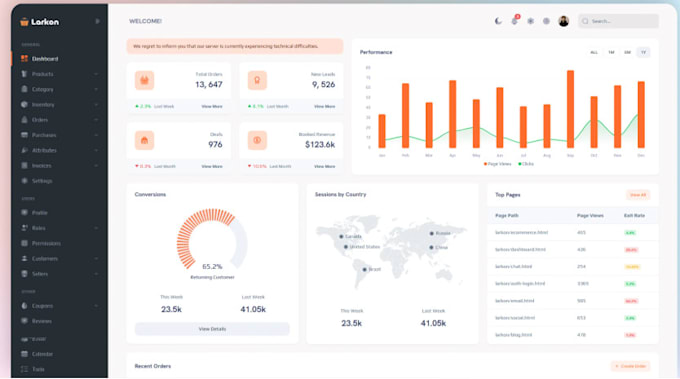680x379 pixels.
Task: Toggle the Clicks legend series
Action: (x=526, y=164)
